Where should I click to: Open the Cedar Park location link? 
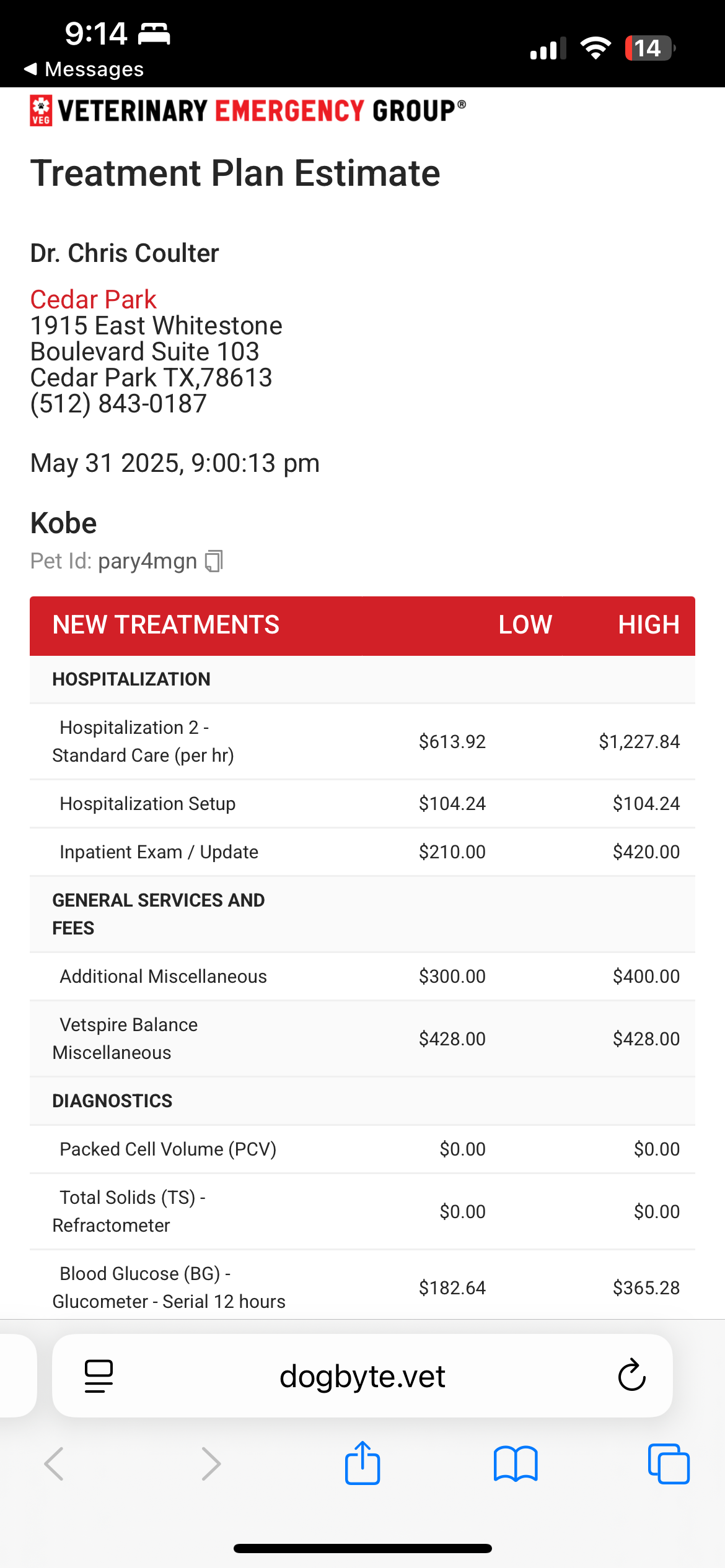(x=94, y=300)
